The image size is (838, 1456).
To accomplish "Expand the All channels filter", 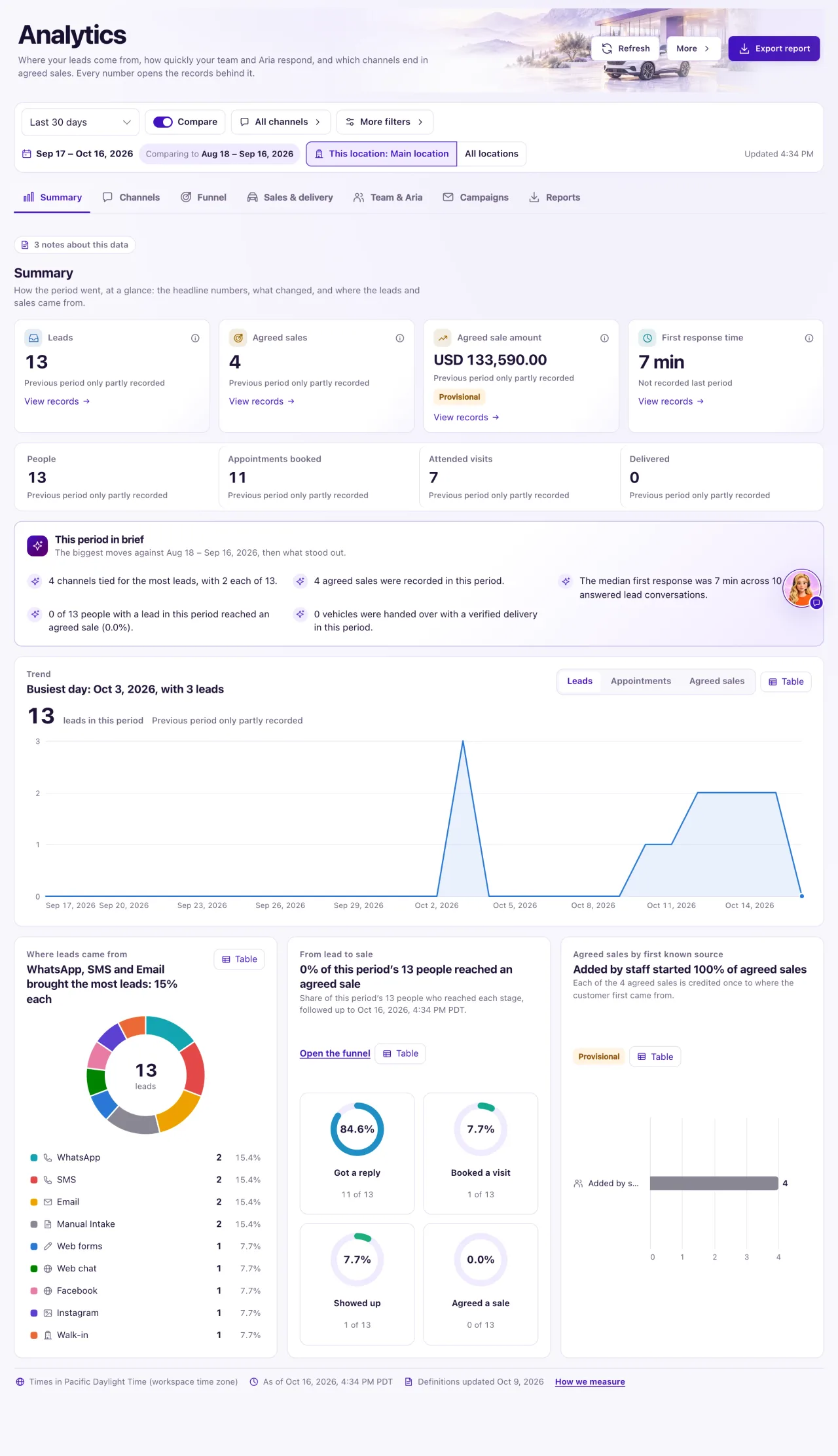I will [280, 122].
